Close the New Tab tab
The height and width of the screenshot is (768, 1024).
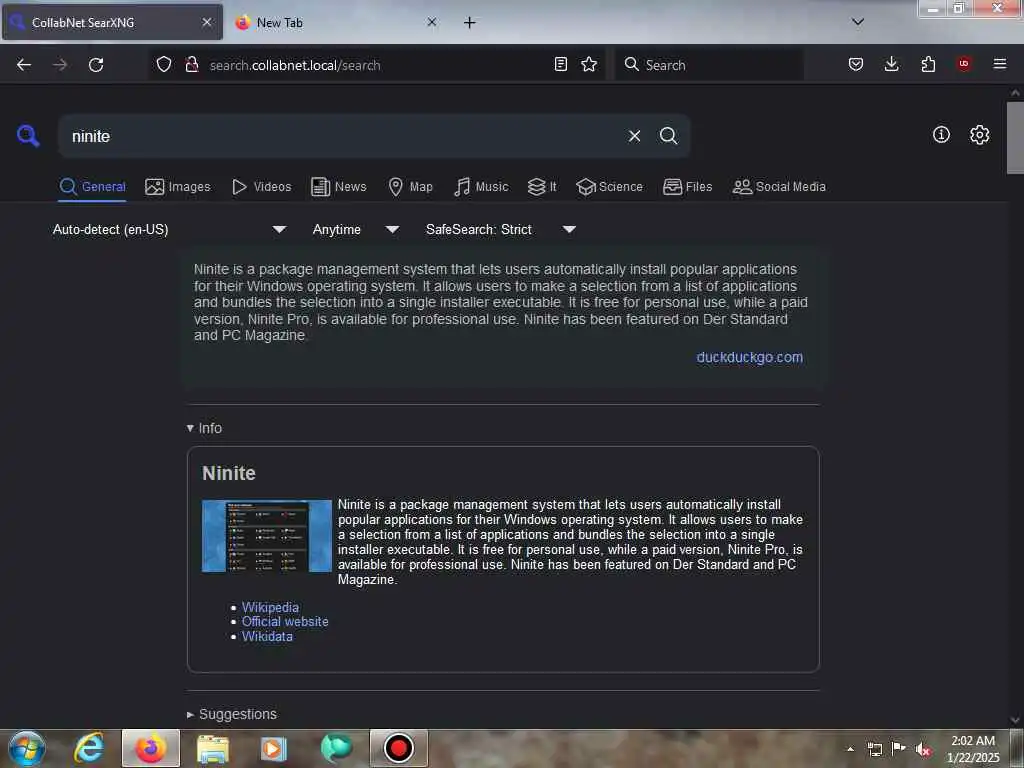coord(432,22)
